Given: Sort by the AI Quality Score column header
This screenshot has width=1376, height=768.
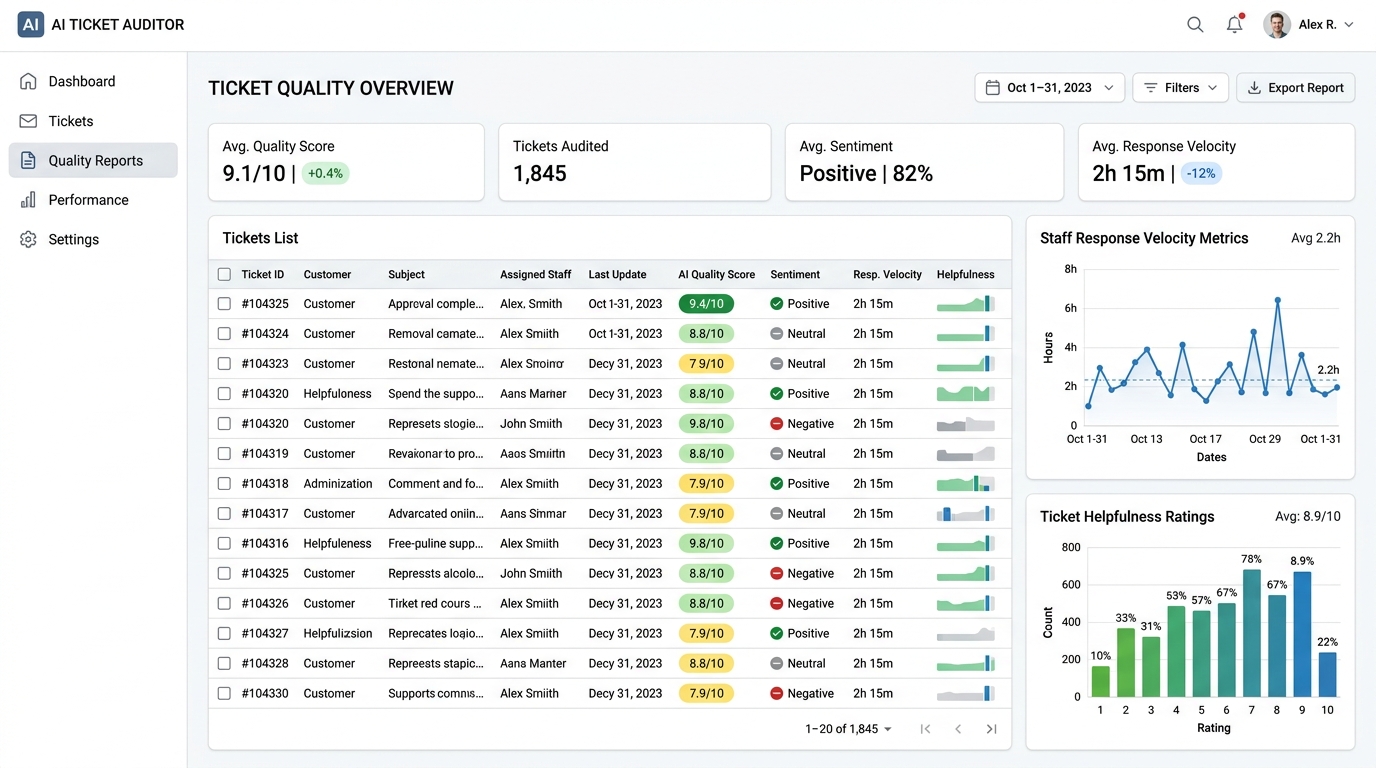Looking at the screenshot, I should (716, 274).
